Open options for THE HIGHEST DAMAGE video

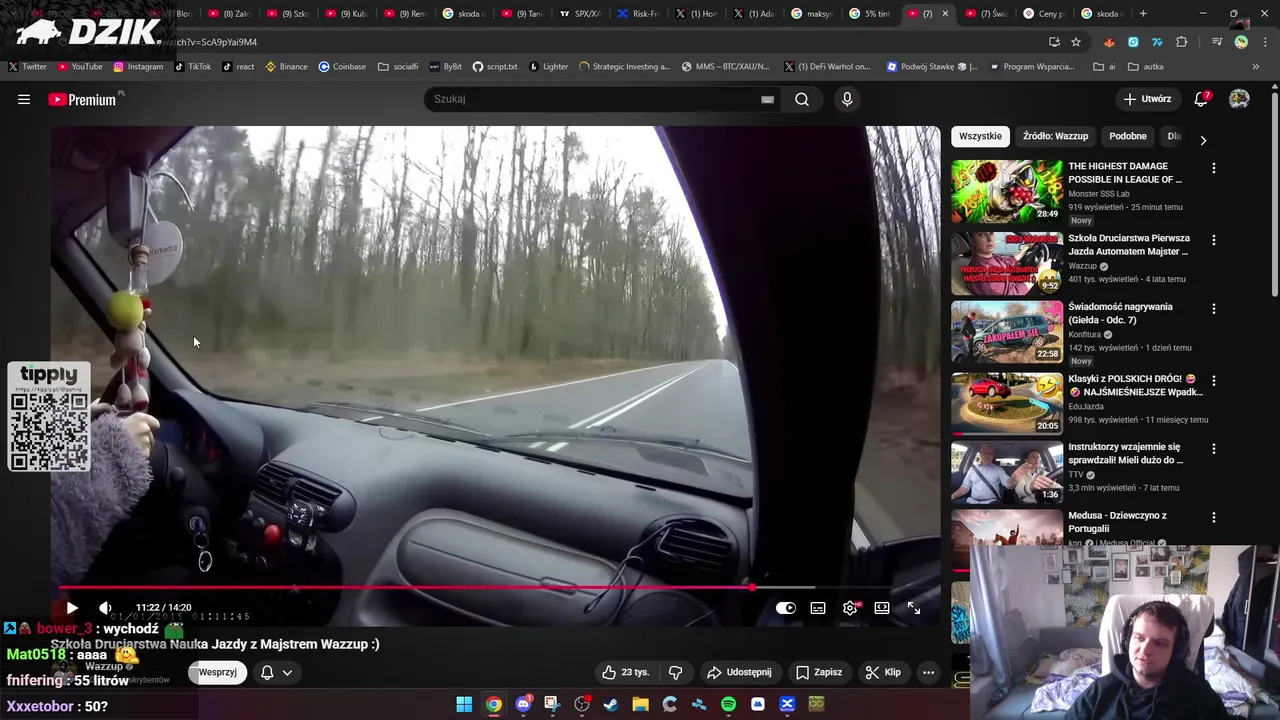(1214, 169)
